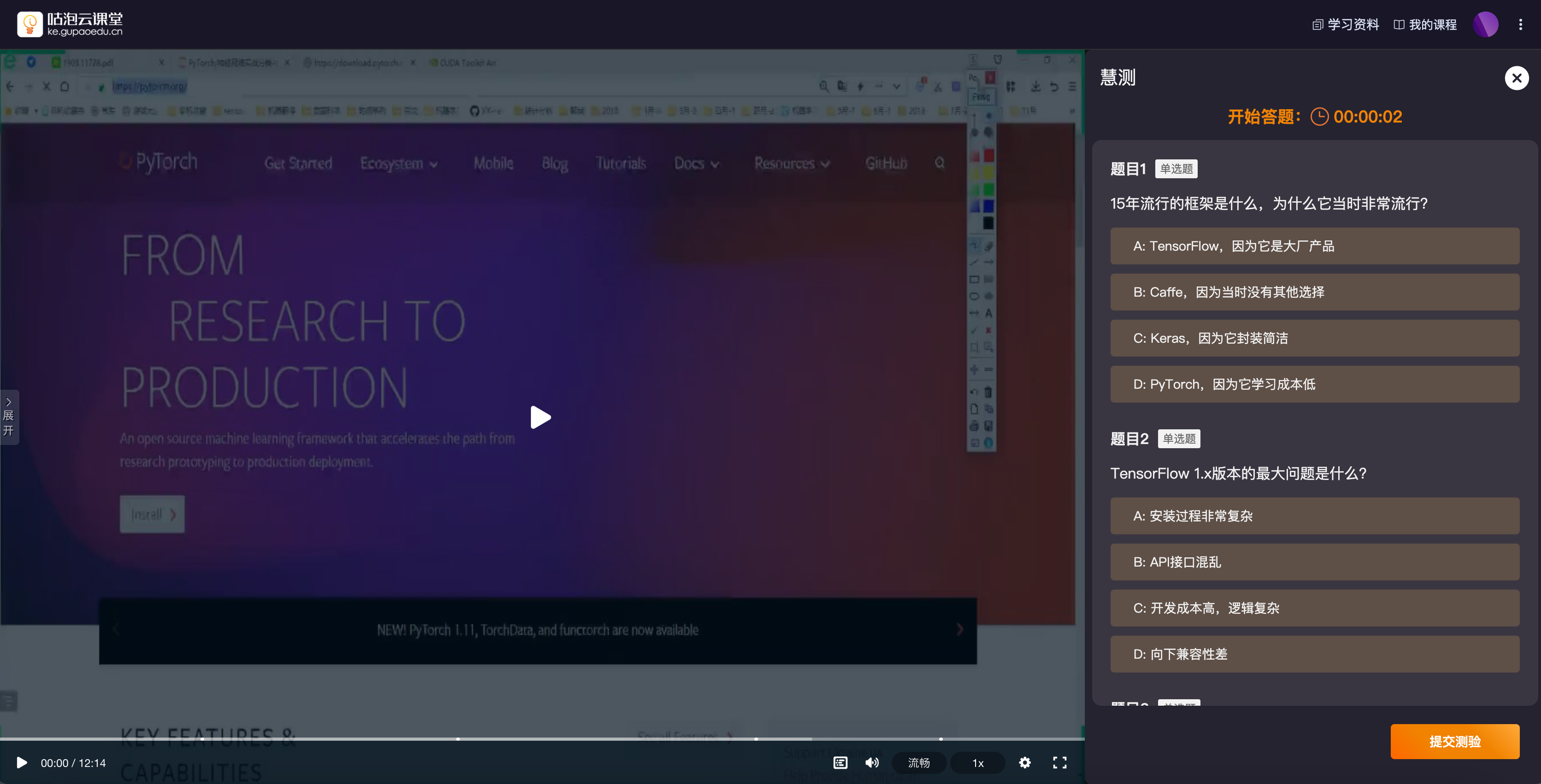This screenshot has width=1541, height=784.
Task: Click the purple user avatar
Action: click(x=1485, y=24)
